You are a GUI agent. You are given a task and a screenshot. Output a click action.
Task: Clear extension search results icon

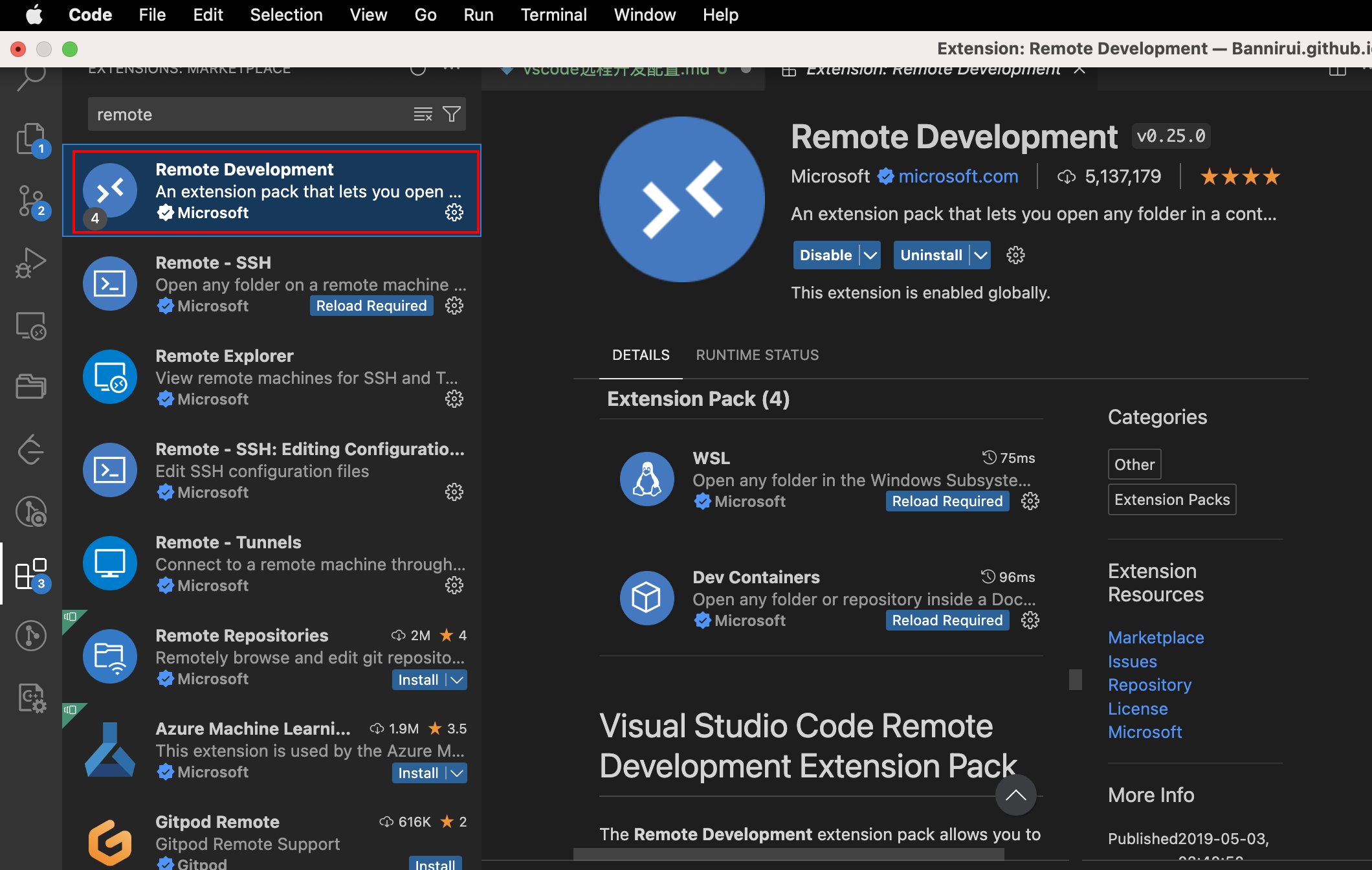tap(423, 114)
